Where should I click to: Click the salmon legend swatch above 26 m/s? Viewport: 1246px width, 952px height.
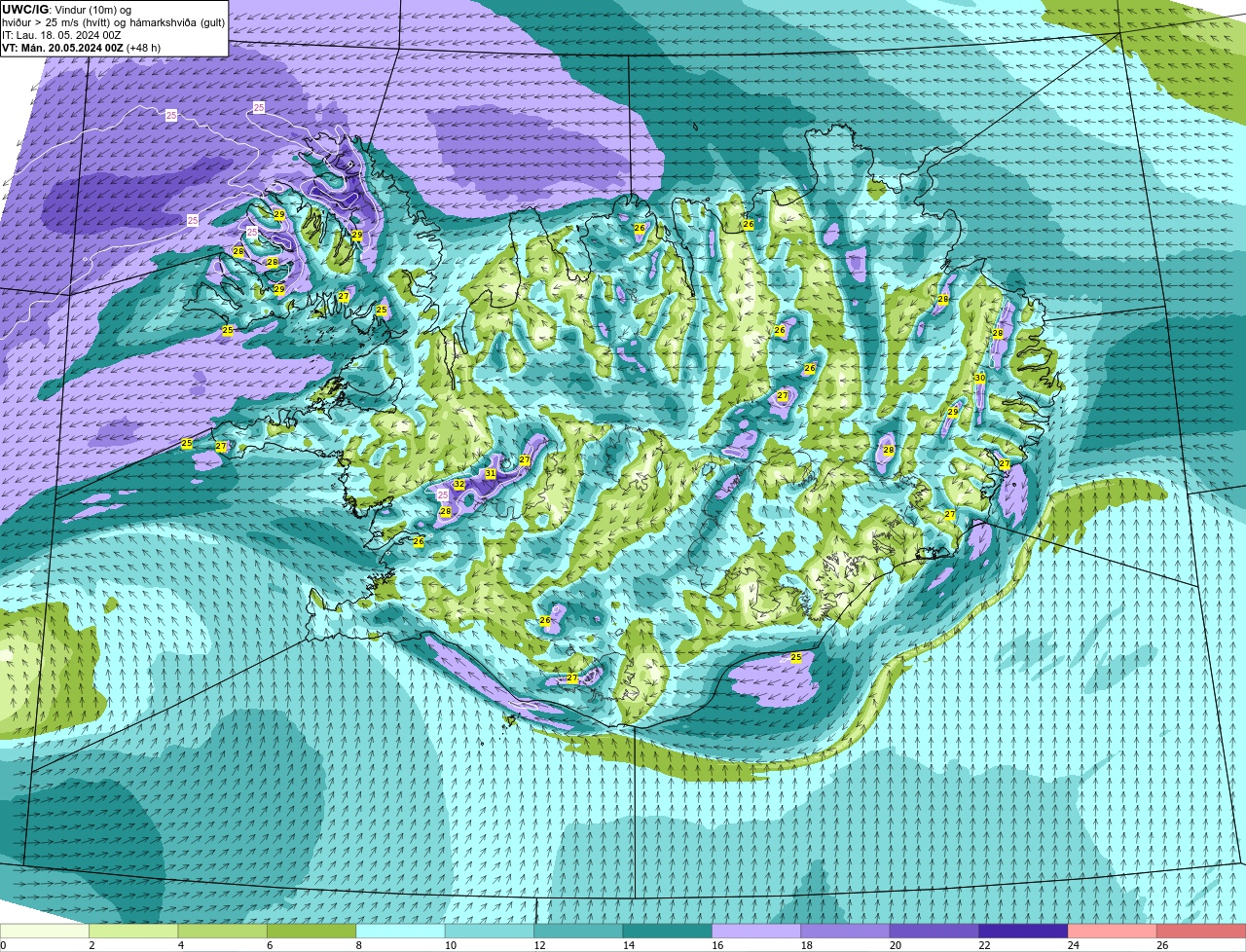(1201, 932)
